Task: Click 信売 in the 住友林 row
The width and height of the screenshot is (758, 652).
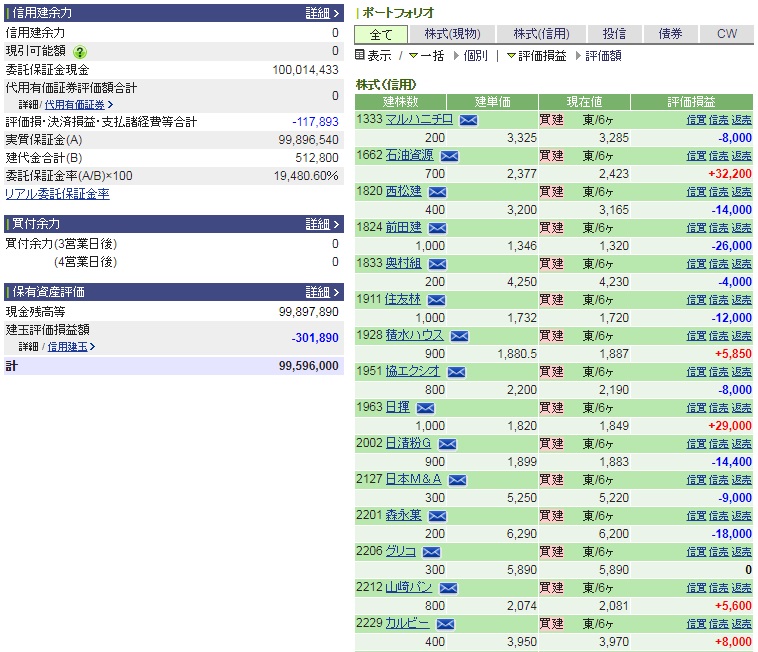Action: [x=718, y=300]
